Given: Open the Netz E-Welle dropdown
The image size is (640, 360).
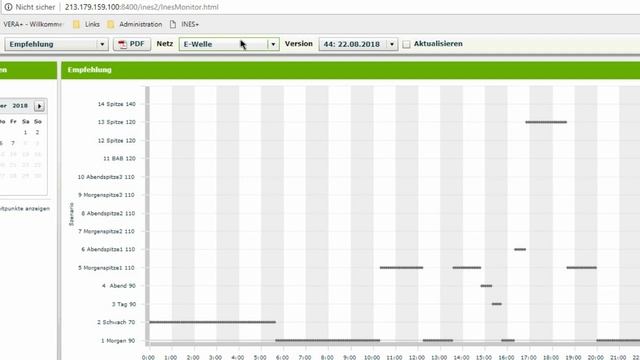Looking at the screenshot, I should coord(229,44).
